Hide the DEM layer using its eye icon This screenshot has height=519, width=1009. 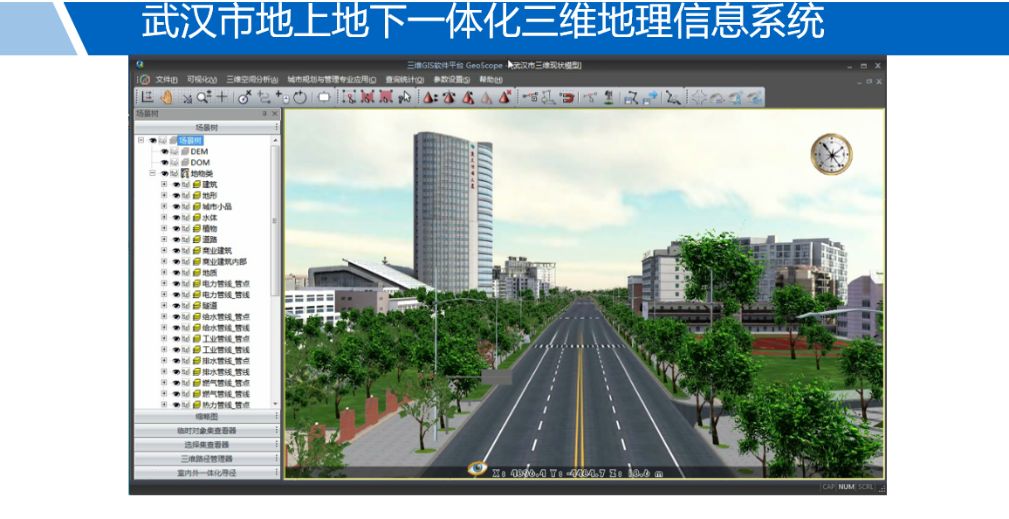click(165, 152)
